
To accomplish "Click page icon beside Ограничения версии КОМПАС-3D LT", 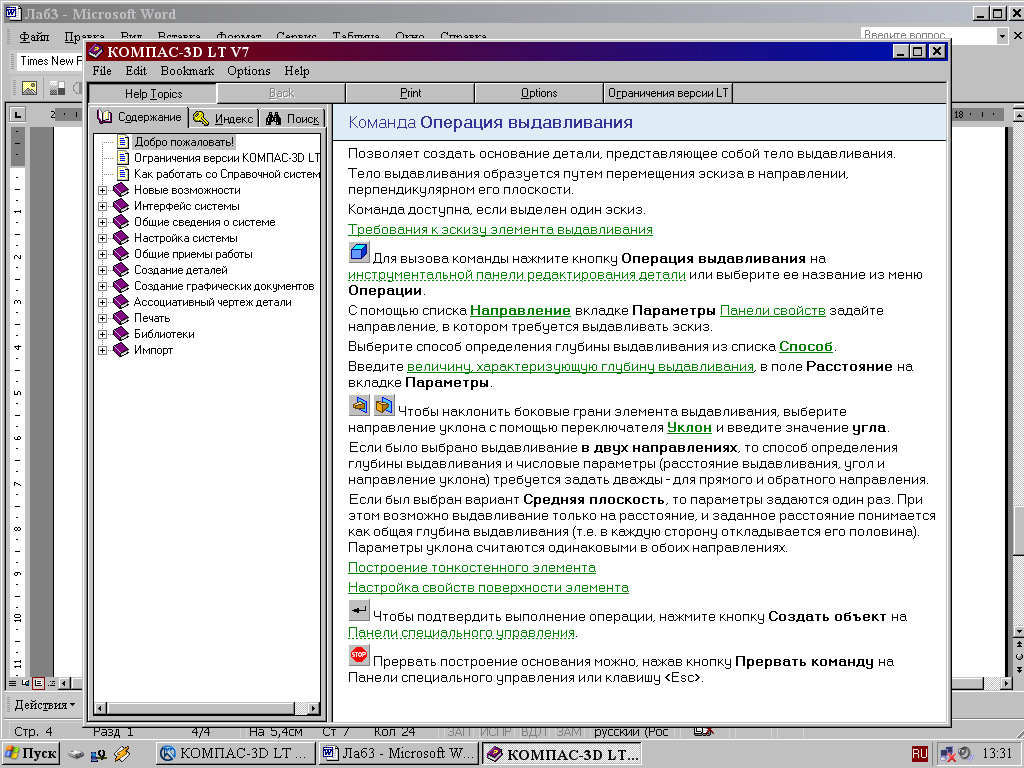I will (123, 157).
